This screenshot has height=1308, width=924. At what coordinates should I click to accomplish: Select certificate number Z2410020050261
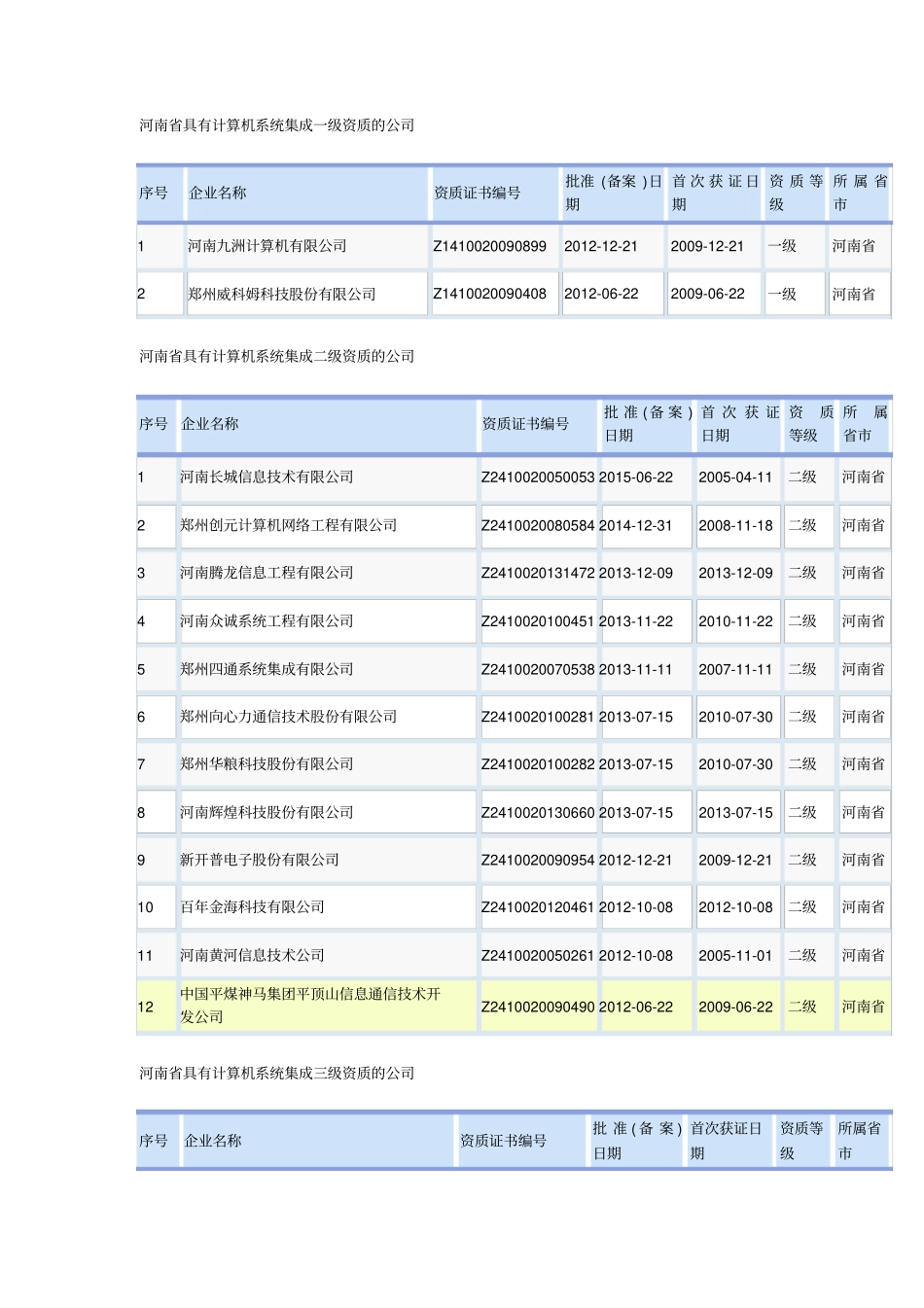click(538, 956)
